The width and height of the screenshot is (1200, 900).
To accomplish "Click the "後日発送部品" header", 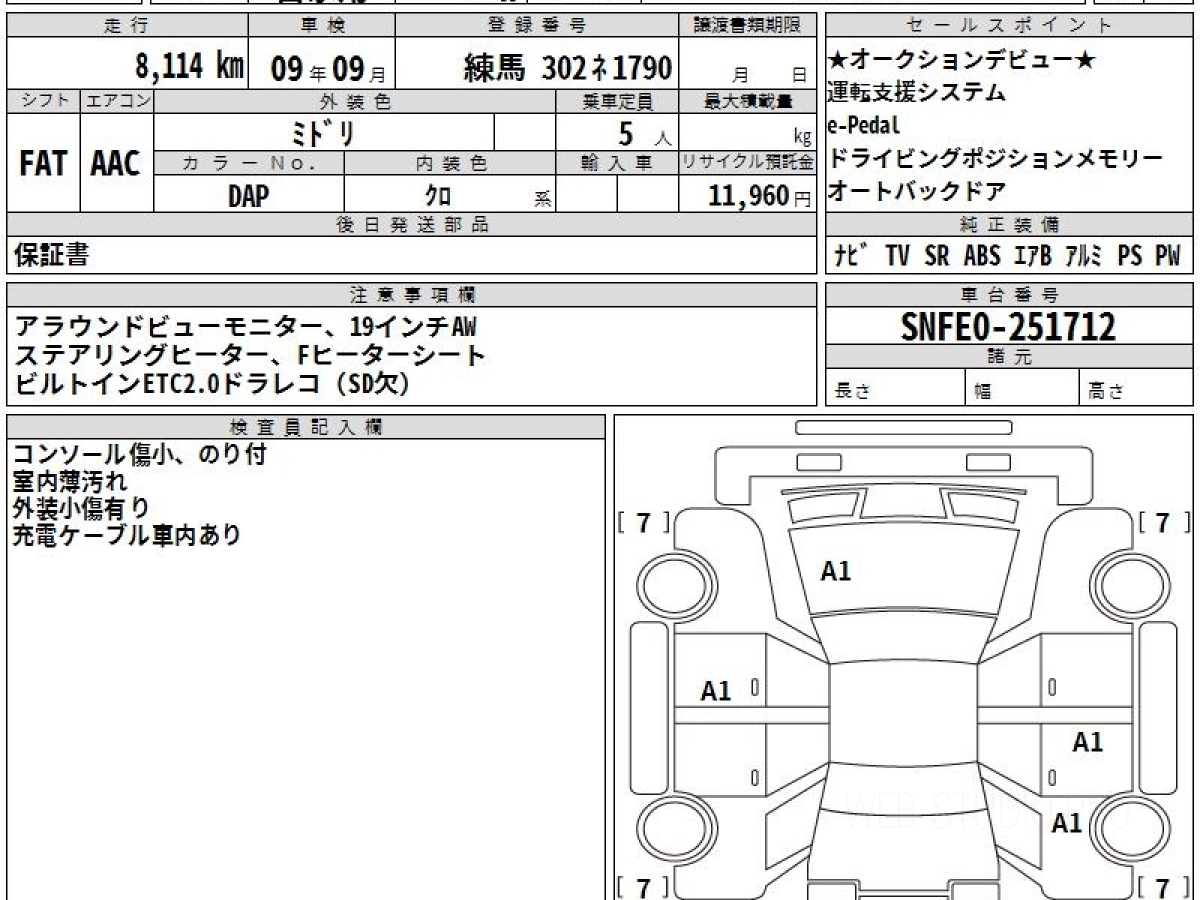I will pos(412,225).
